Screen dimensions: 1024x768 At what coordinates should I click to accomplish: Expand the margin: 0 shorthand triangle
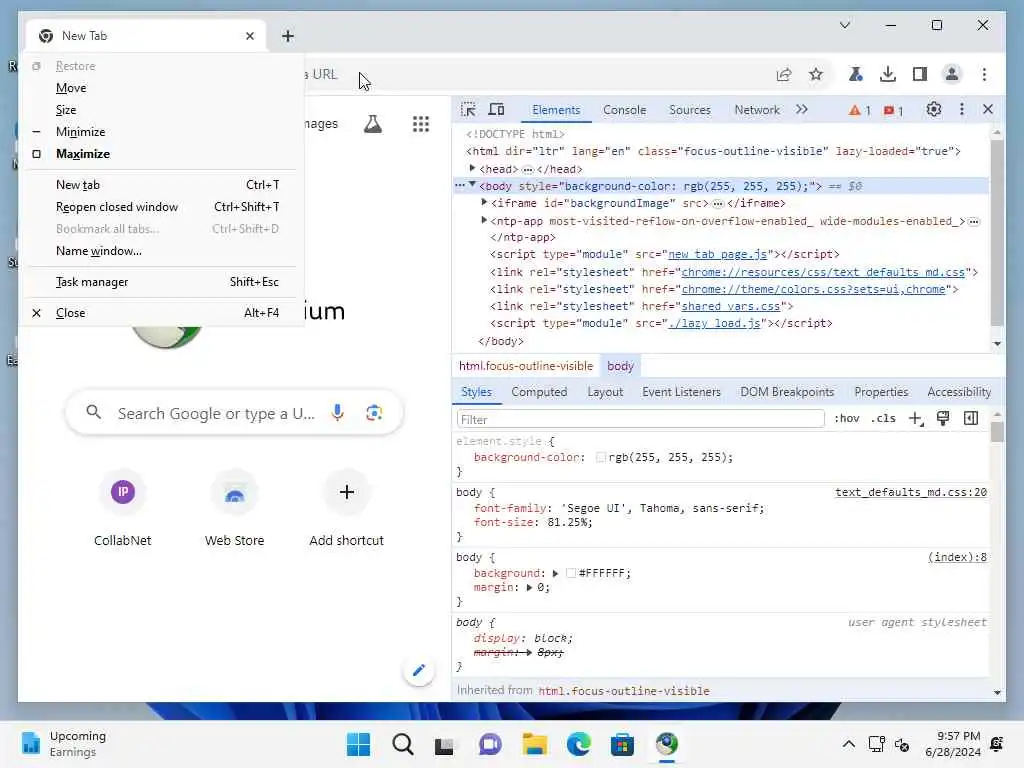click(x=529, y=588)
